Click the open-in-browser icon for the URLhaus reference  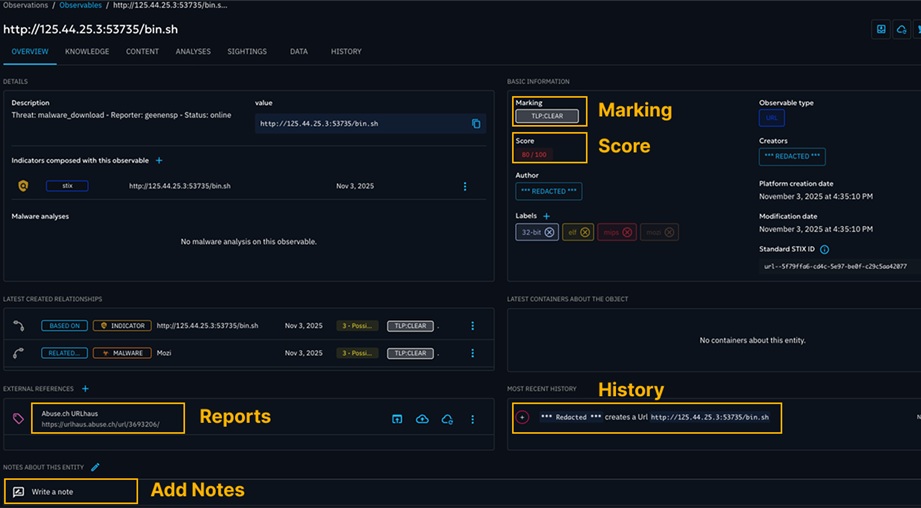(x=397, y=419)
